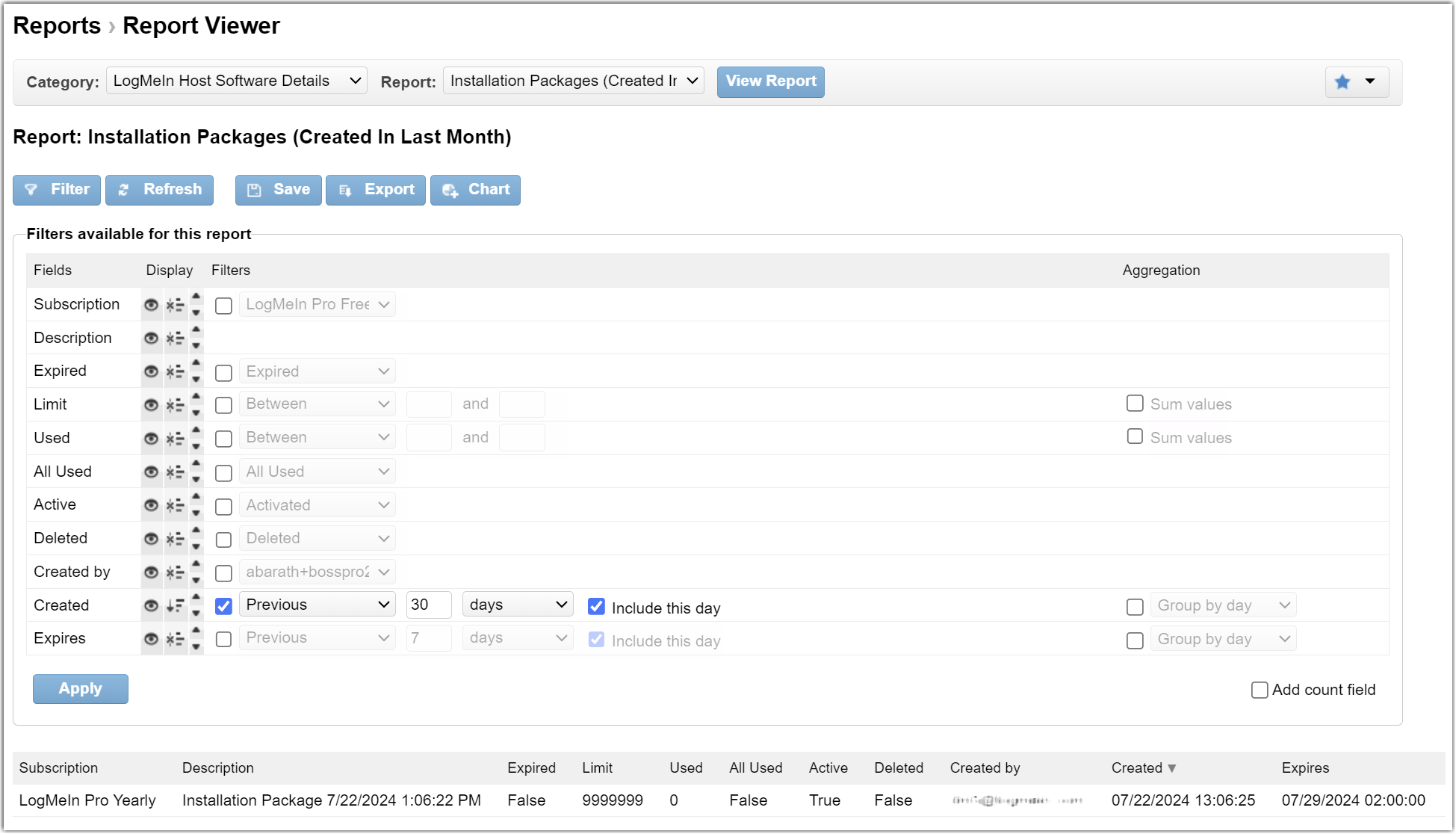Click the LogMeIn Pro Yearly result cell

[87, 800]
